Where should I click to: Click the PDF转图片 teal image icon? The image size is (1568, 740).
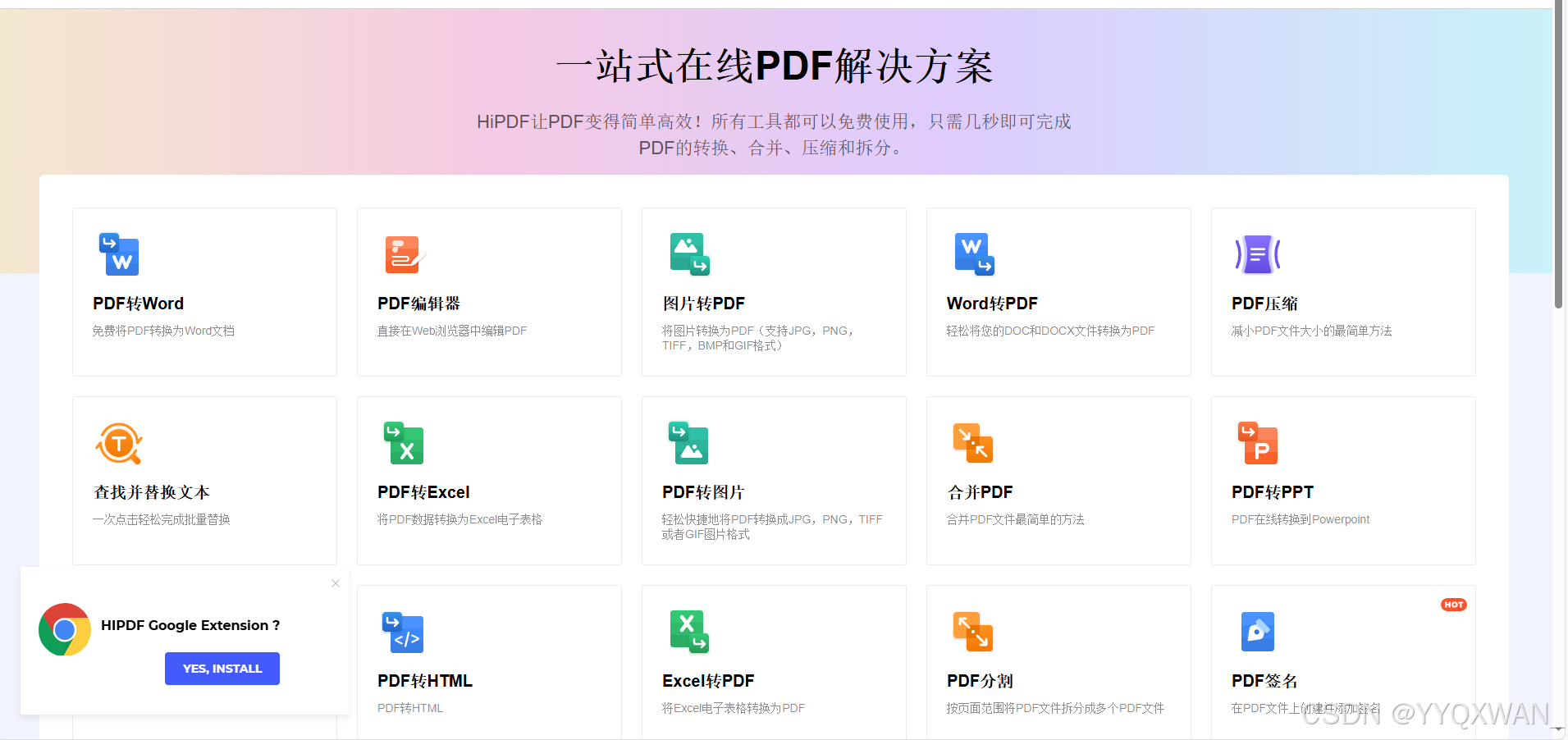point(688,443)
